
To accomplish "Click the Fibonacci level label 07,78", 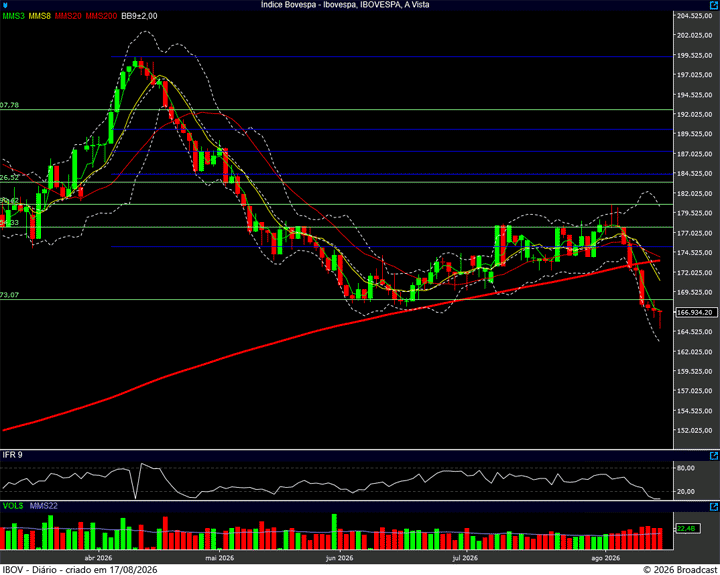I will coord(10,105).
